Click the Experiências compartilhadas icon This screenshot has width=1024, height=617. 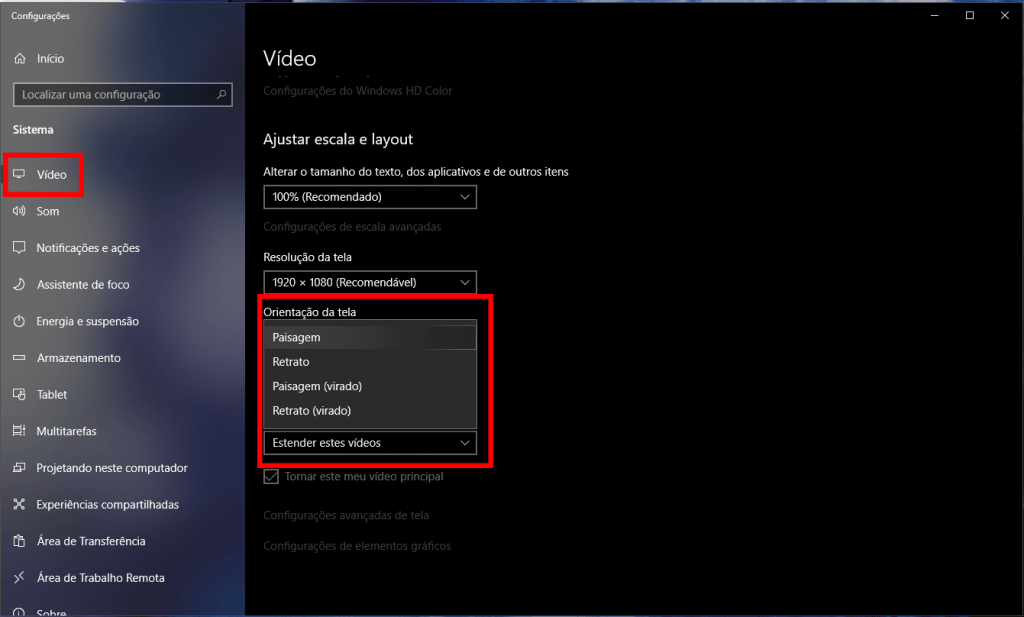coord(20,504)
